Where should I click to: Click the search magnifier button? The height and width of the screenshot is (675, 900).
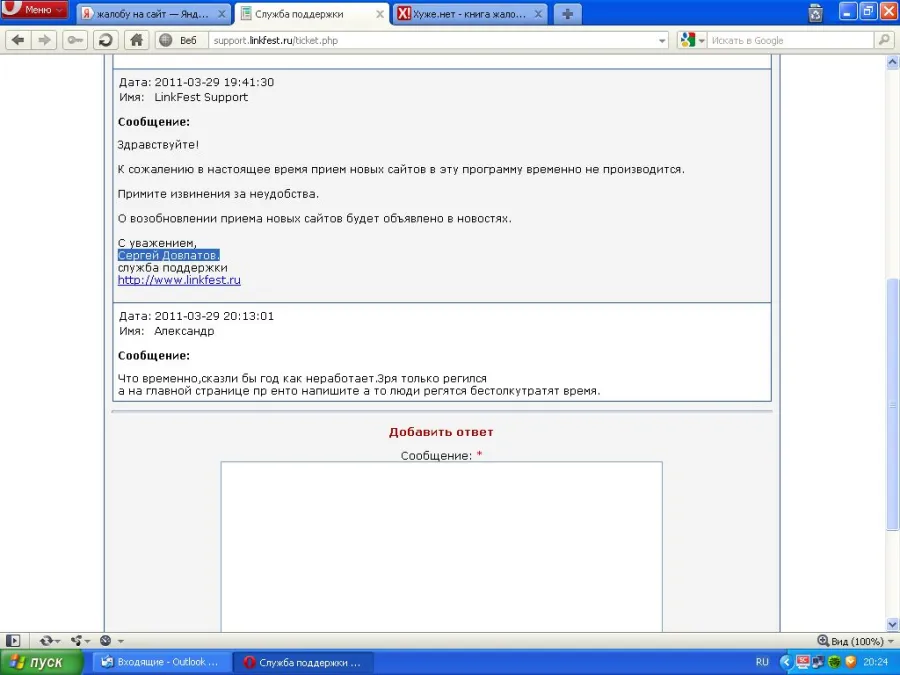tap(884, 40)
